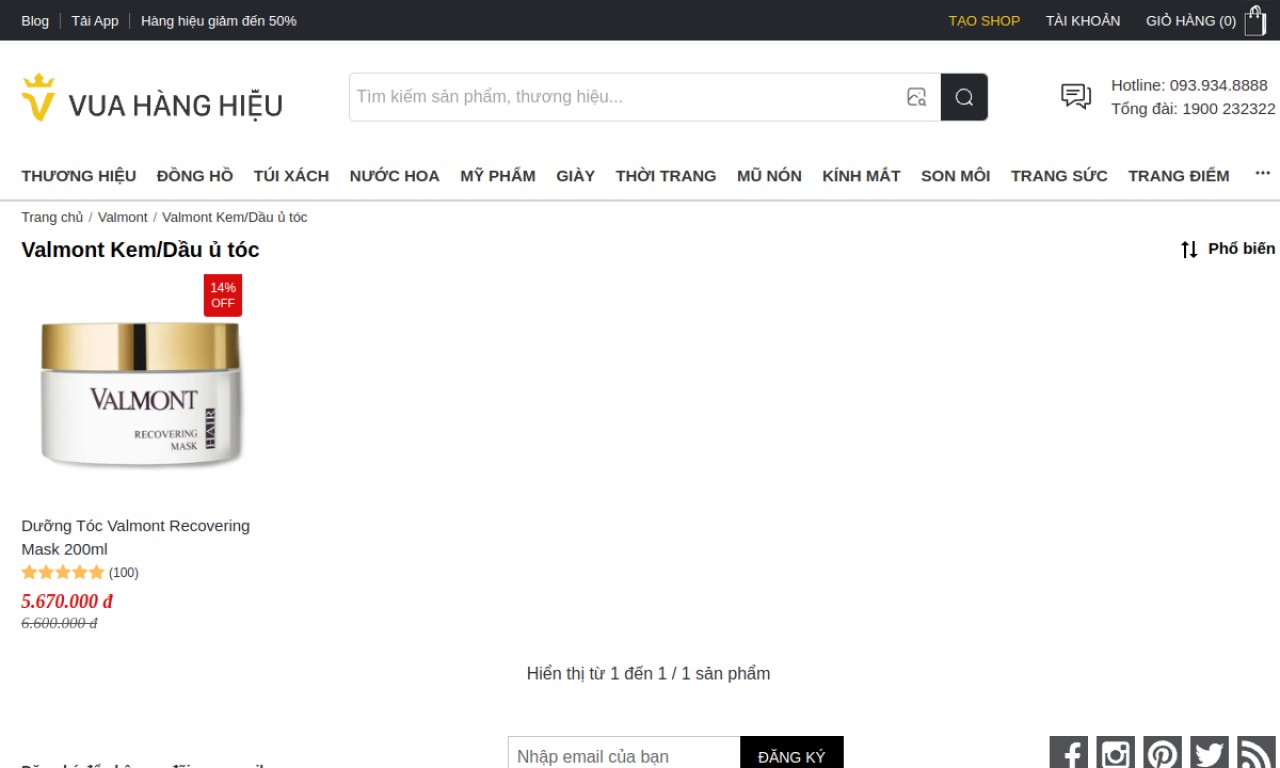The image size is (1280, 768).
Task: Open Hàng hiệu giảm đến 50% link
Action: tap(219, 20)
